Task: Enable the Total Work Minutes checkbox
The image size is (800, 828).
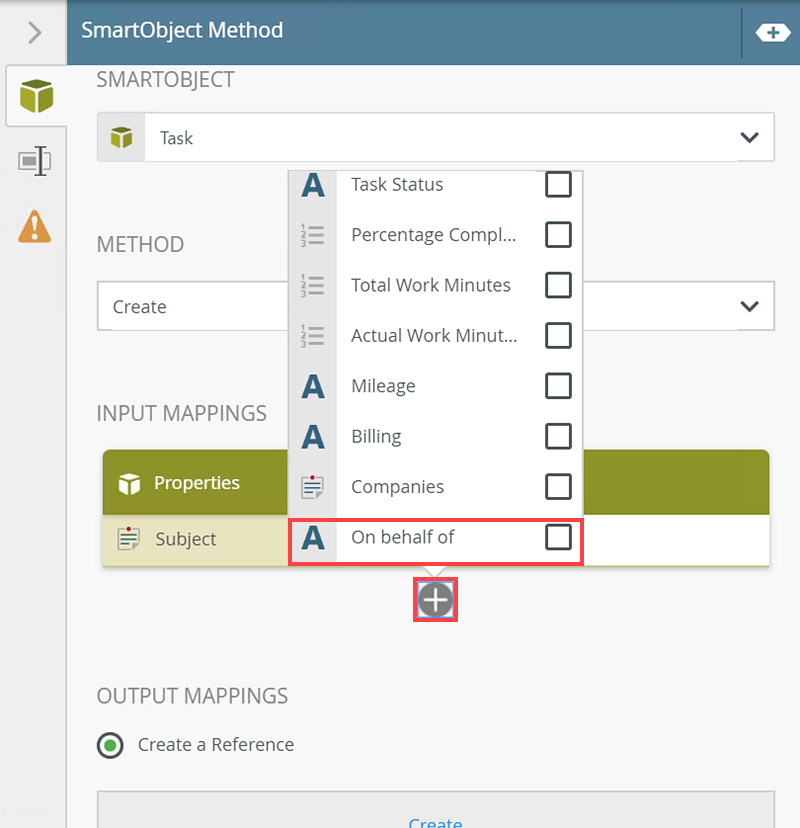Action: 558,285
